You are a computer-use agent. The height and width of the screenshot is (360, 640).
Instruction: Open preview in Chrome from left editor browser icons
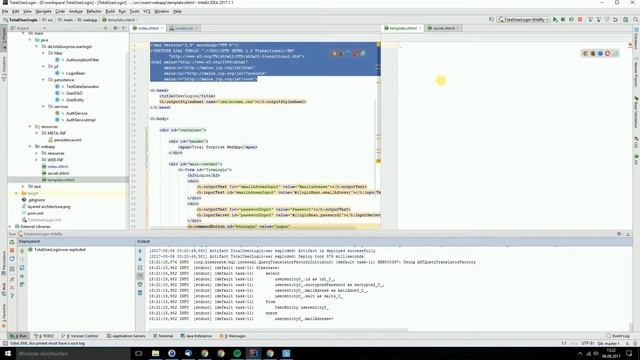(333, 53)
